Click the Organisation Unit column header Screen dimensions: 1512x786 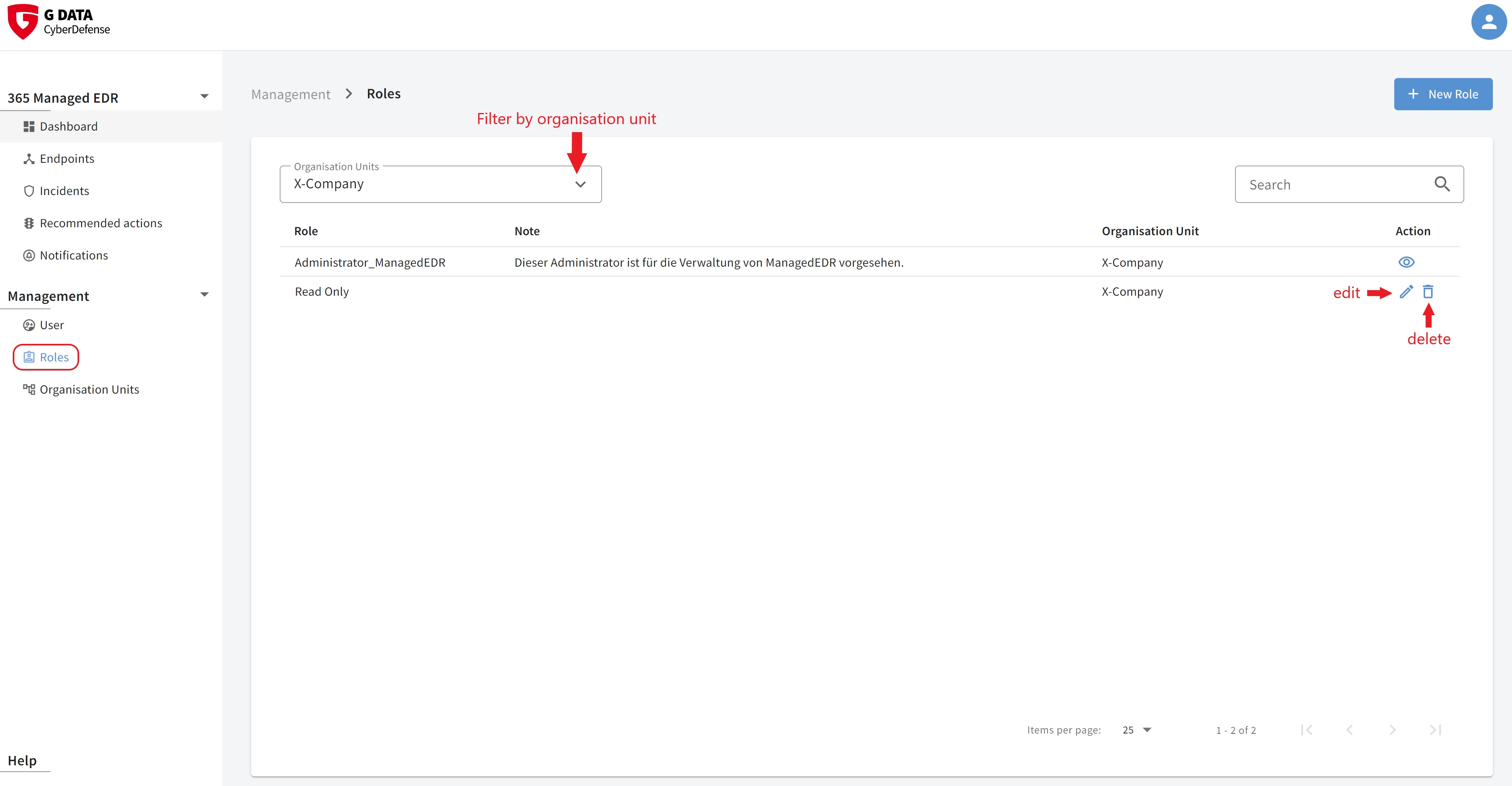(1150, 231)
